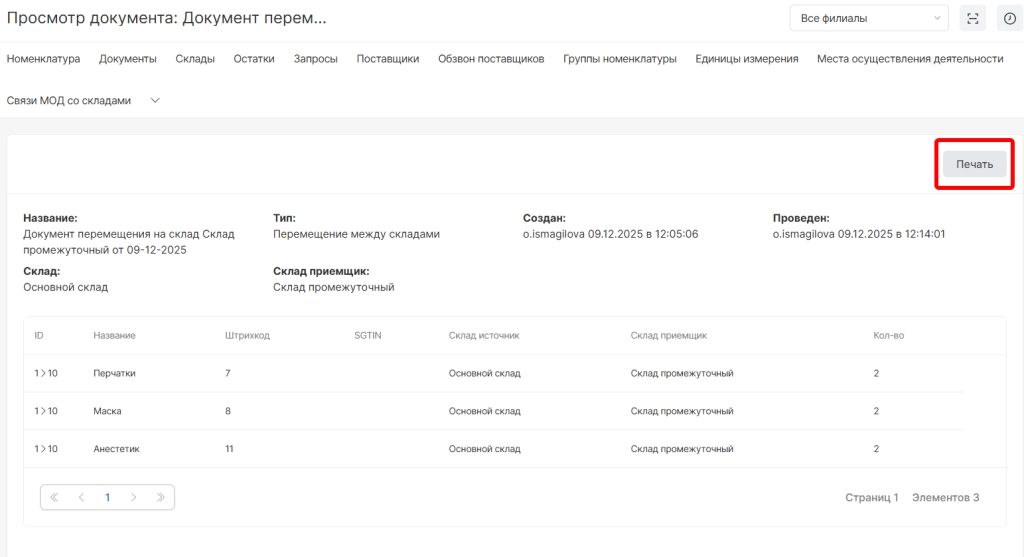Select page number 1 in pagination
1024x557 pixels.
pyautogui.click(x=107, y=497)
